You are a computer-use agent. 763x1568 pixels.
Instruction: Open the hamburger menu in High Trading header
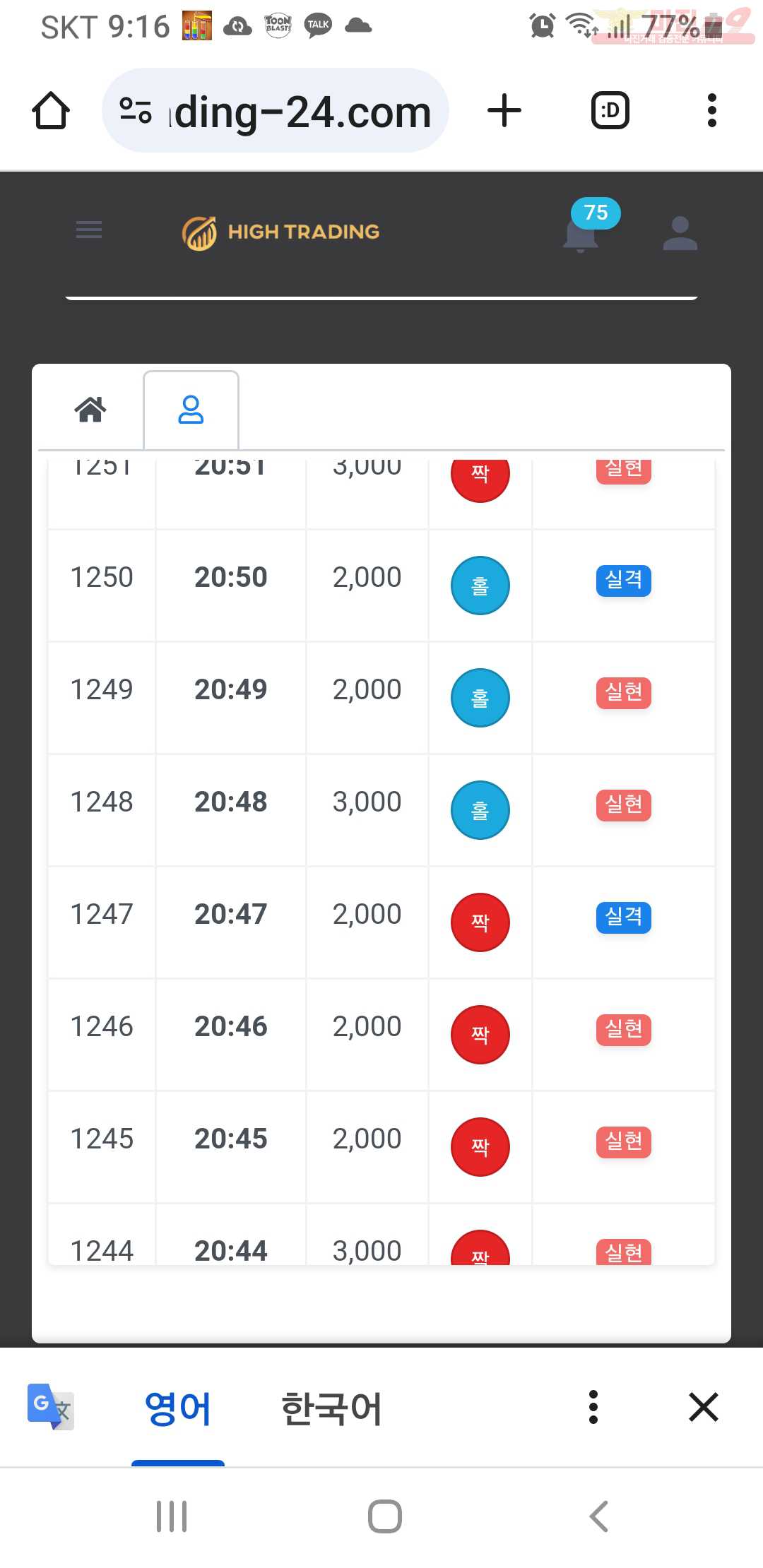pos(89,230)
